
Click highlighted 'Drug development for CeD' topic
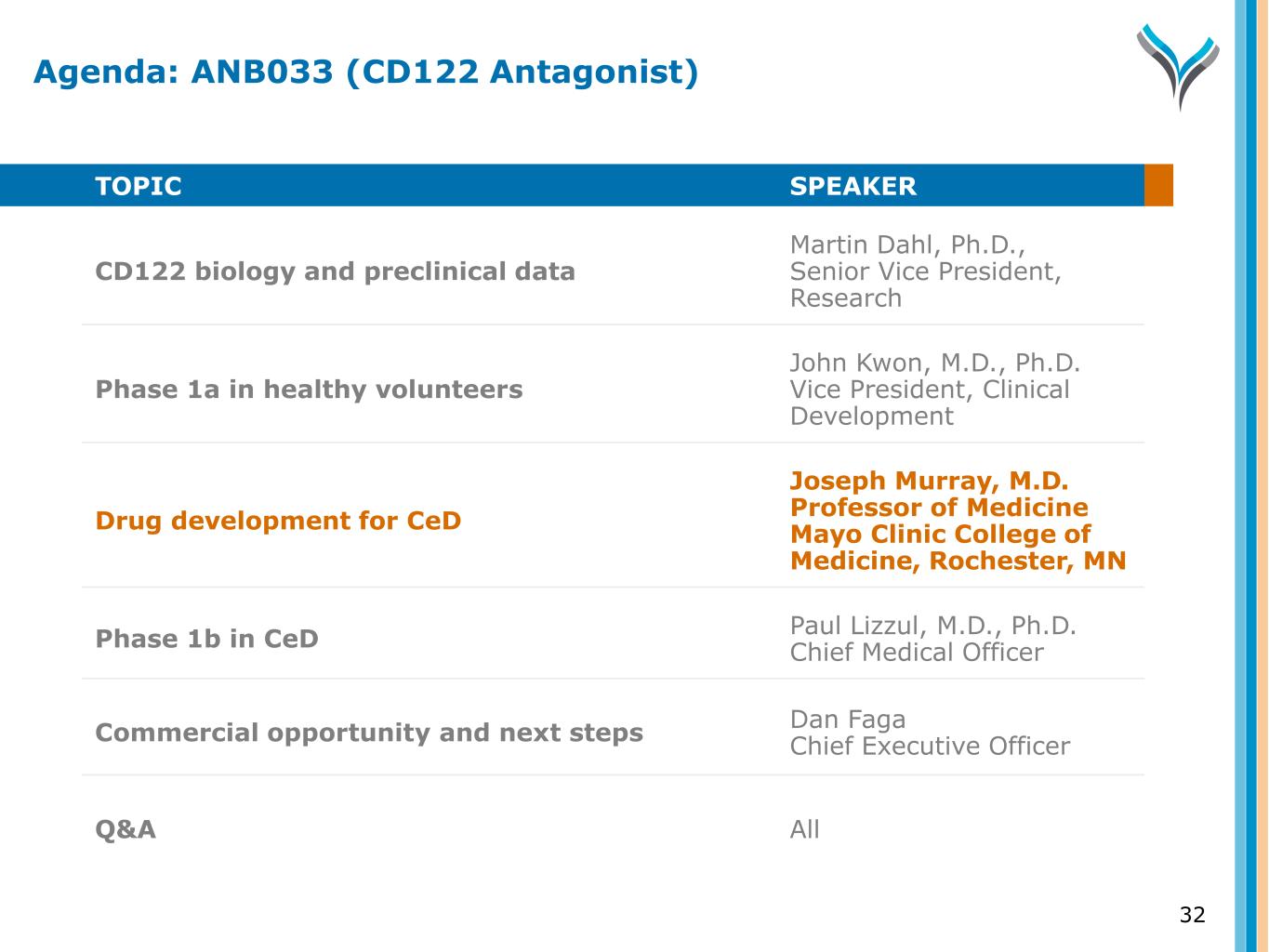click(x=278, y=521)
